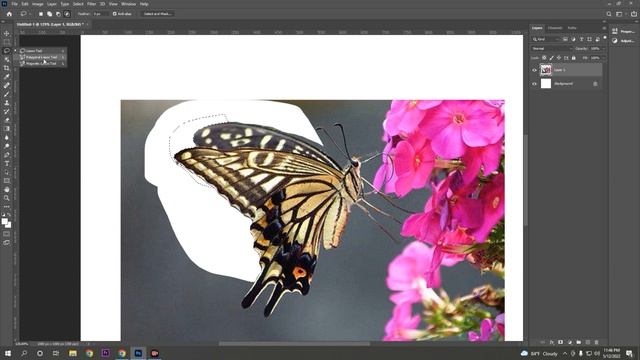This screenshot has height=360, width=640.
Task: Toggle lock all padlock icon
Action: pyautogui.click(x=573, y=58)
